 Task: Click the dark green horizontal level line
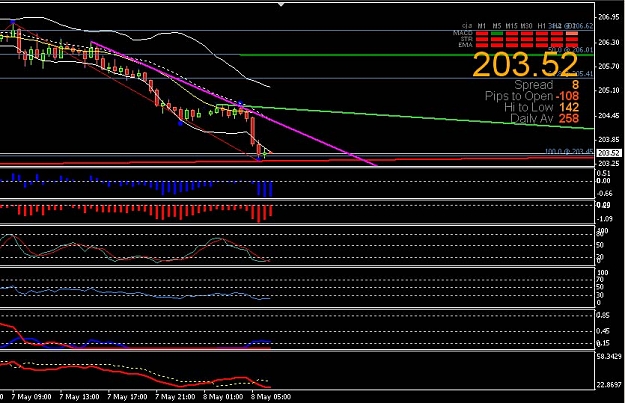pos(417,55)
